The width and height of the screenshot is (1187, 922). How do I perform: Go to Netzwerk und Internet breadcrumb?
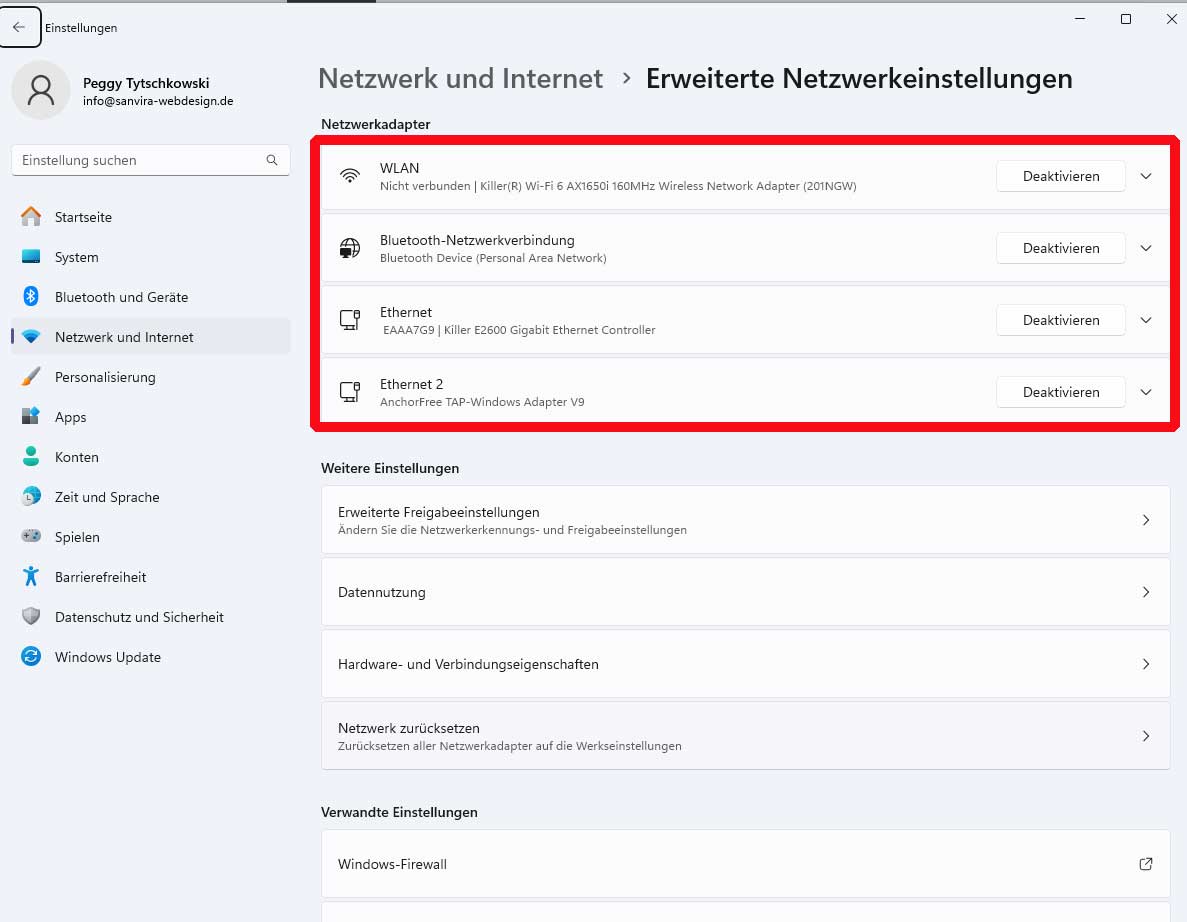(460, 79)
